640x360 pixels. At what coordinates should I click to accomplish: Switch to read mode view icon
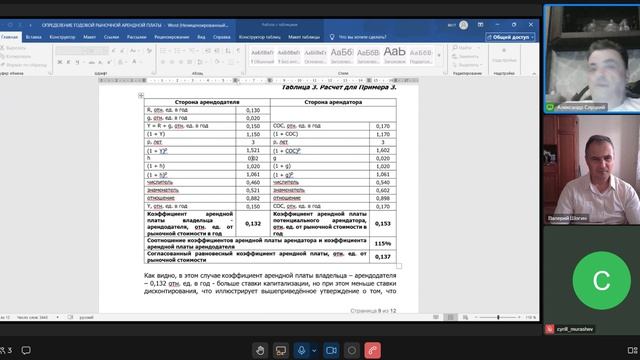click(x=436, y=317)
